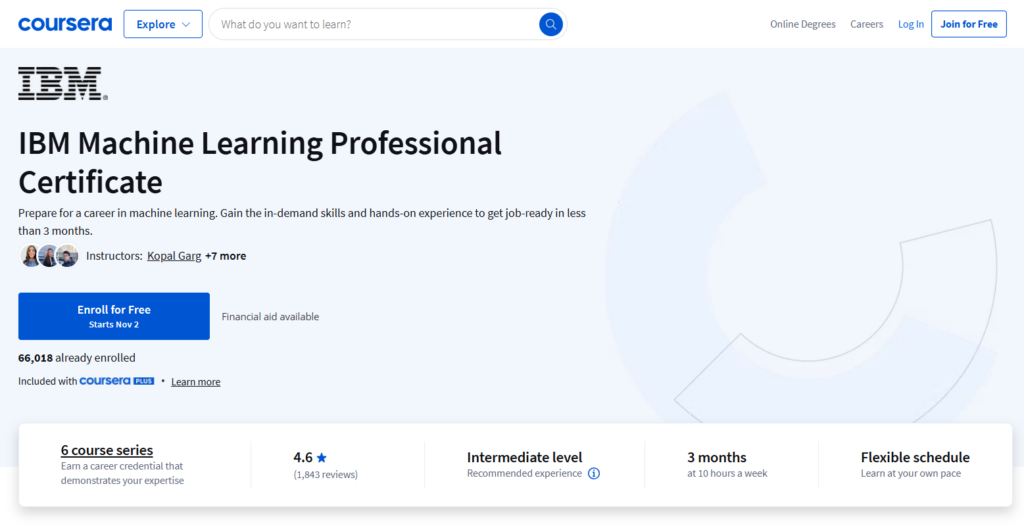Click the Coursera logo
1024x528 pixels.
(x=65, y=24)
